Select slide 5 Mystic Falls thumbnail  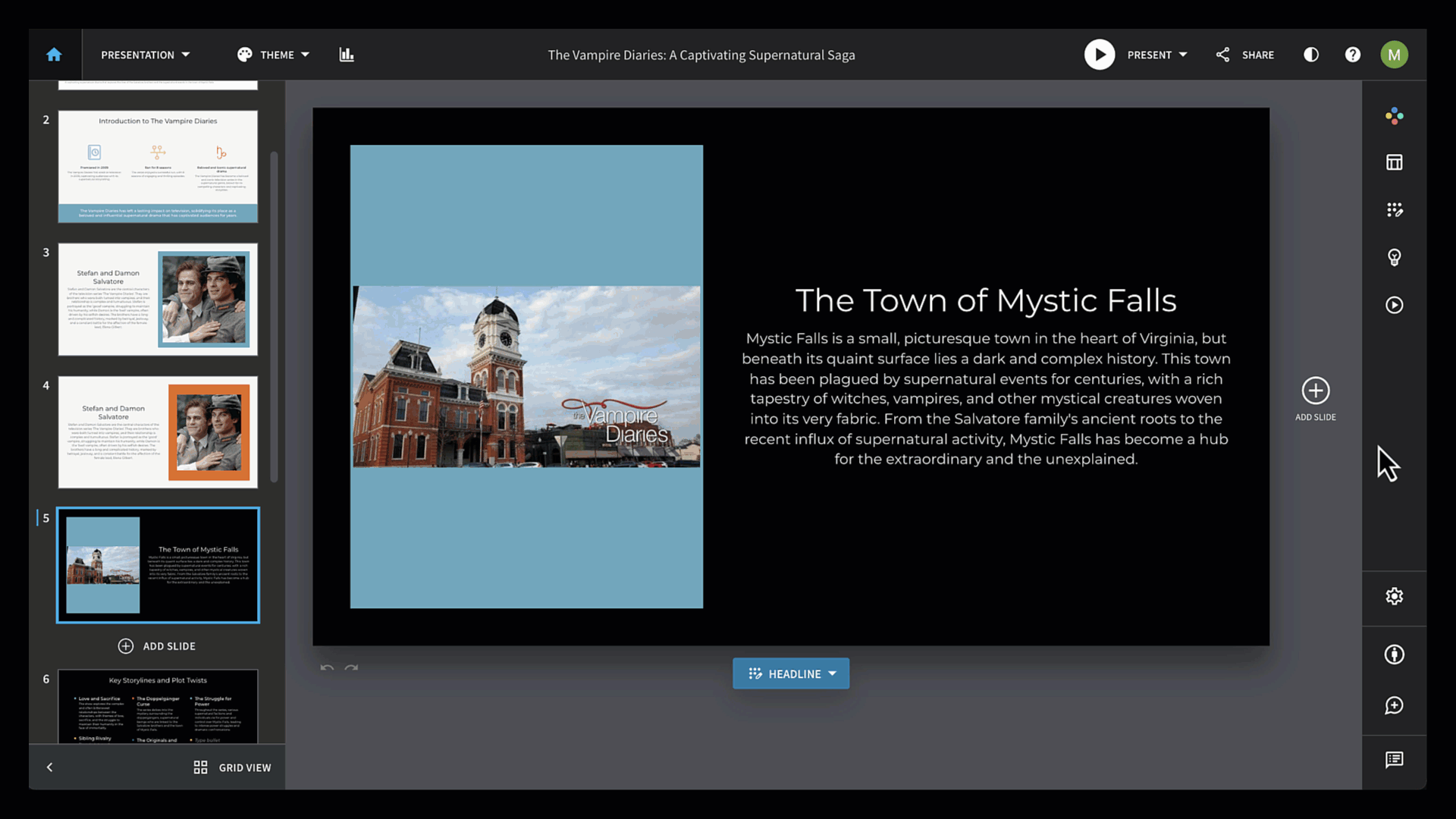pyautogui.click(x=158, y=565)
